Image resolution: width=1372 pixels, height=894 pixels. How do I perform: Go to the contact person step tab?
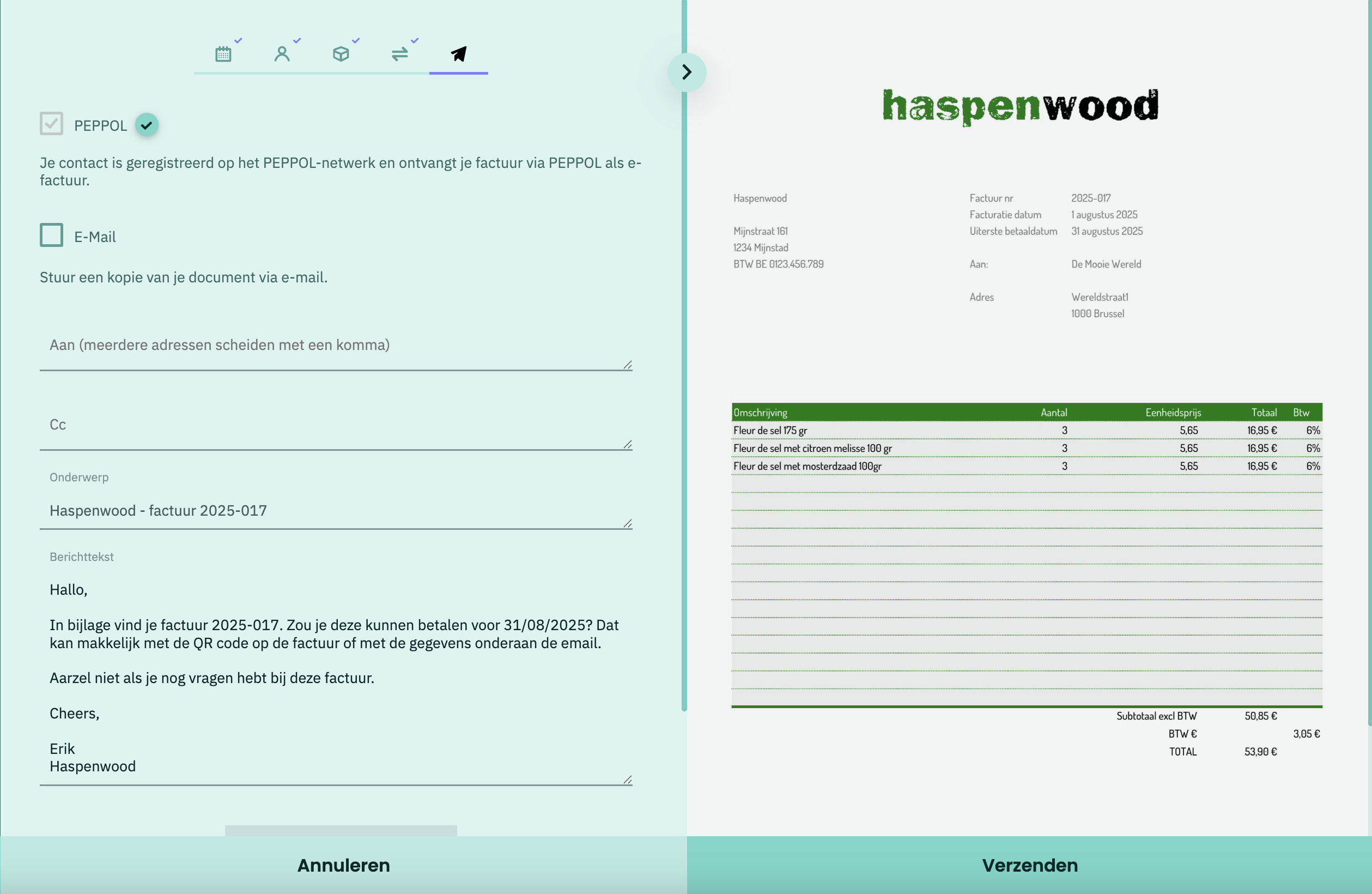click(282, 54)
